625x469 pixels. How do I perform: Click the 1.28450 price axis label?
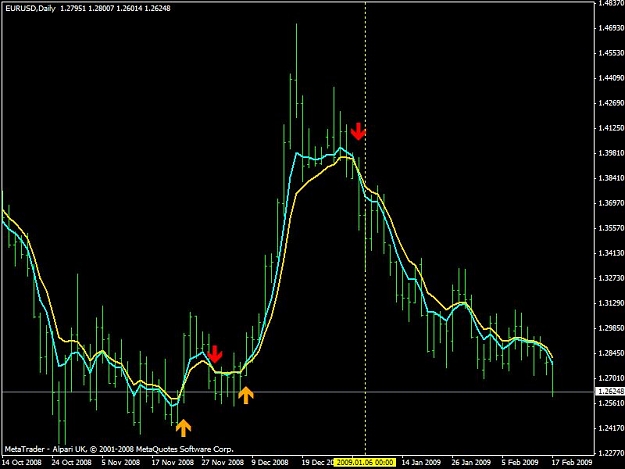(x=611, y=353)
